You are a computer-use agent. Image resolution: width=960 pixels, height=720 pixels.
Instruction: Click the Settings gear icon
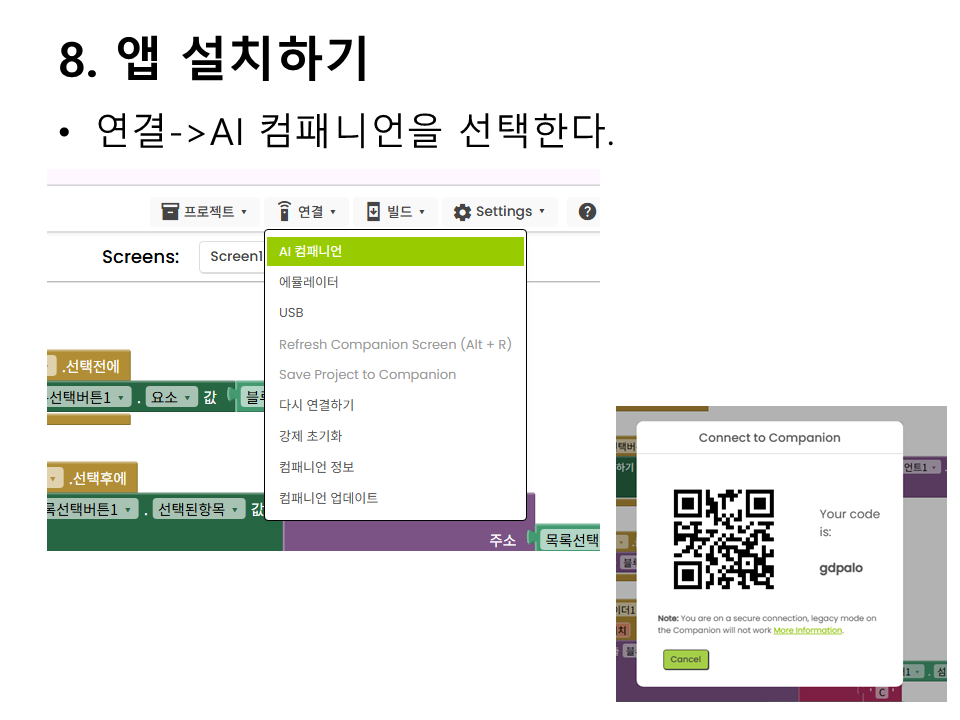pos(462,212)
